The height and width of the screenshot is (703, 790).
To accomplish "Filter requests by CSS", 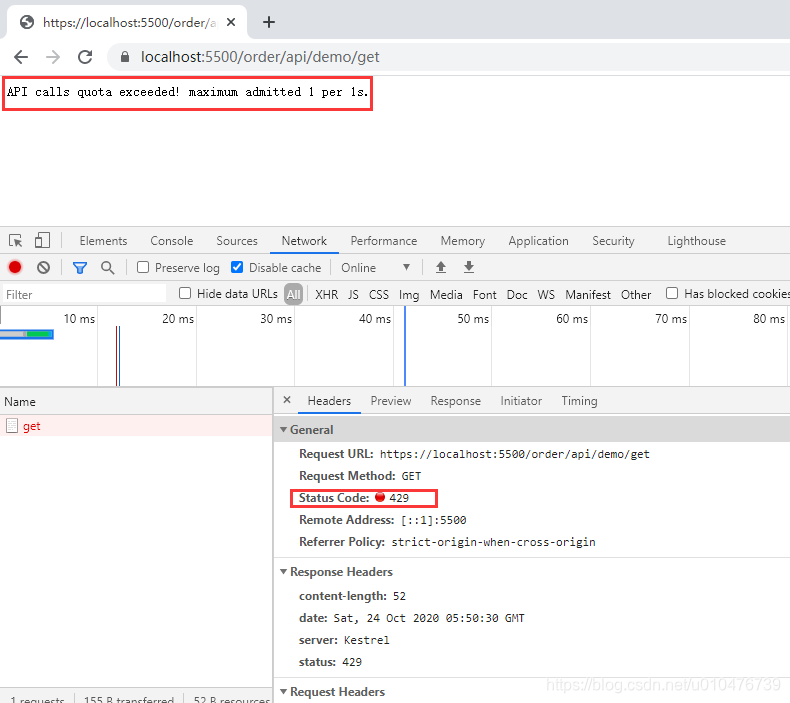I will 379,294.
